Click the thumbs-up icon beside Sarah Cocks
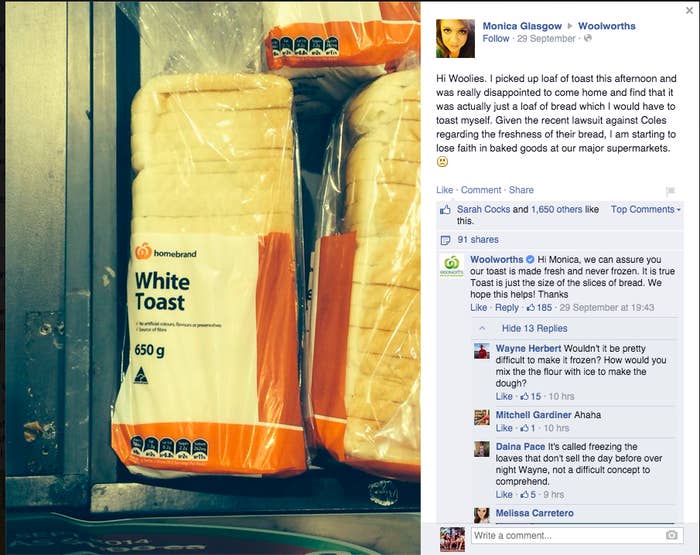Screen dimensions: 700x555 [x=445, y=210]
